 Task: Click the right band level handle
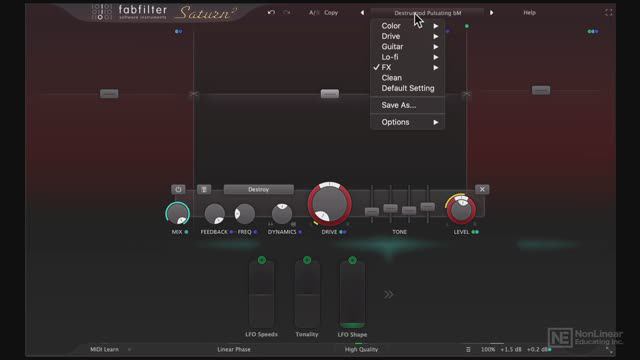pyautogui.click(x=541, y=90)
